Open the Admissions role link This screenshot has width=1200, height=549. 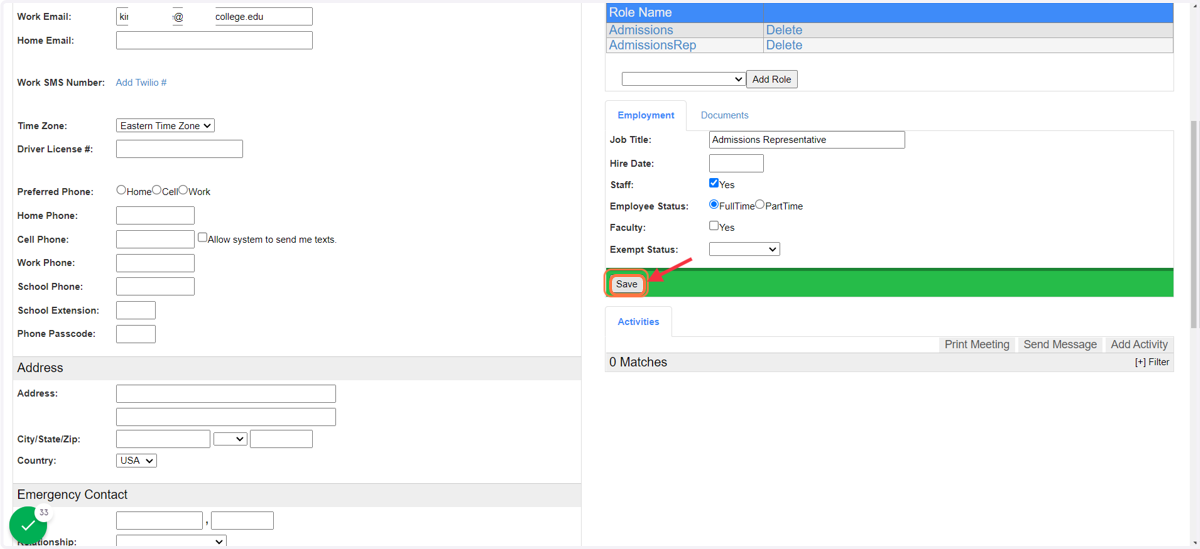pos(641,30)
